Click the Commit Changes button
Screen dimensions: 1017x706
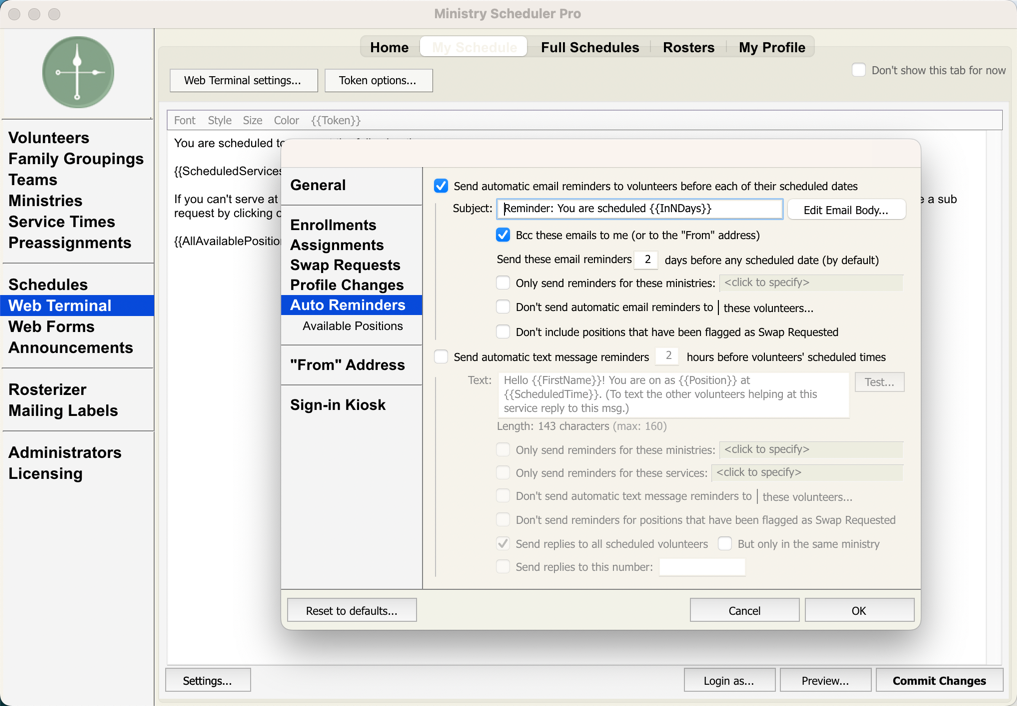939,681
